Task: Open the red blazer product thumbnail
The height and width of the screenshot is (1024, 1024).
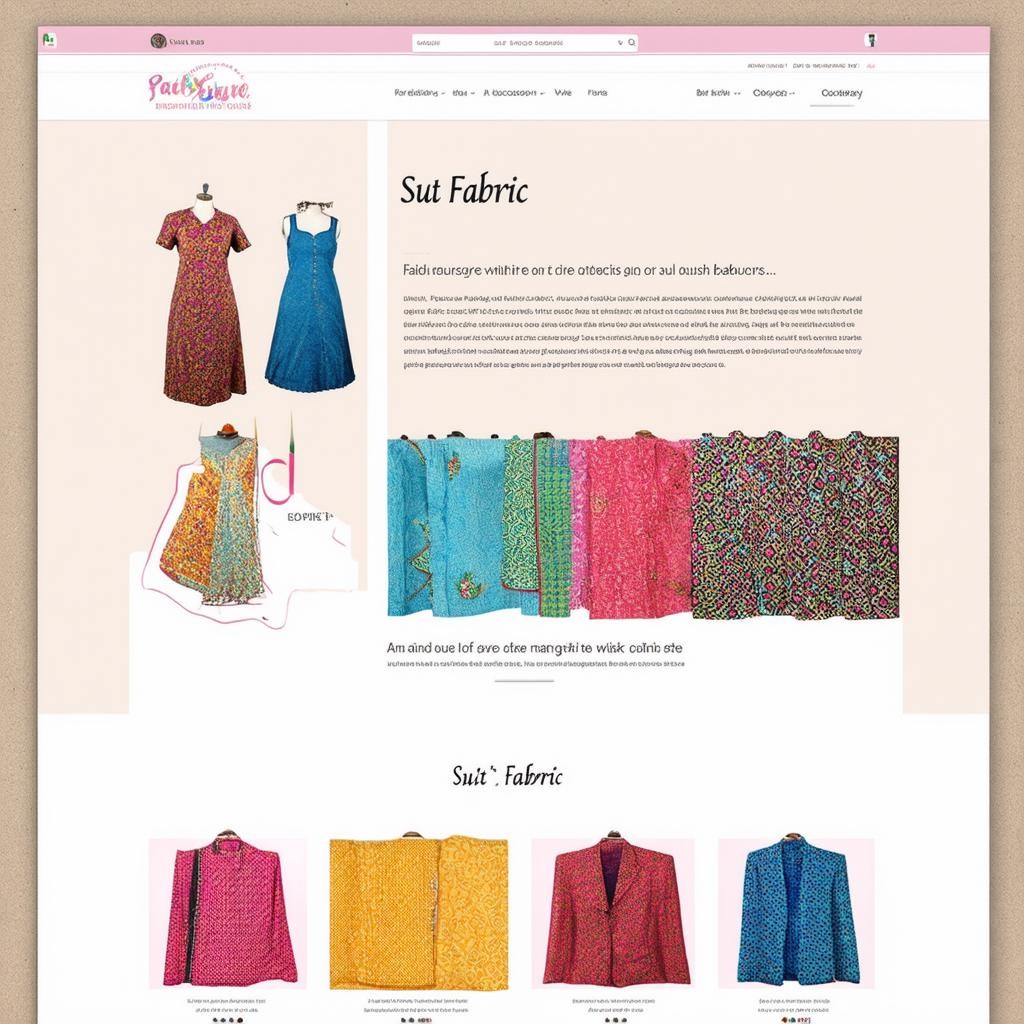Action: tap(612, 909)
